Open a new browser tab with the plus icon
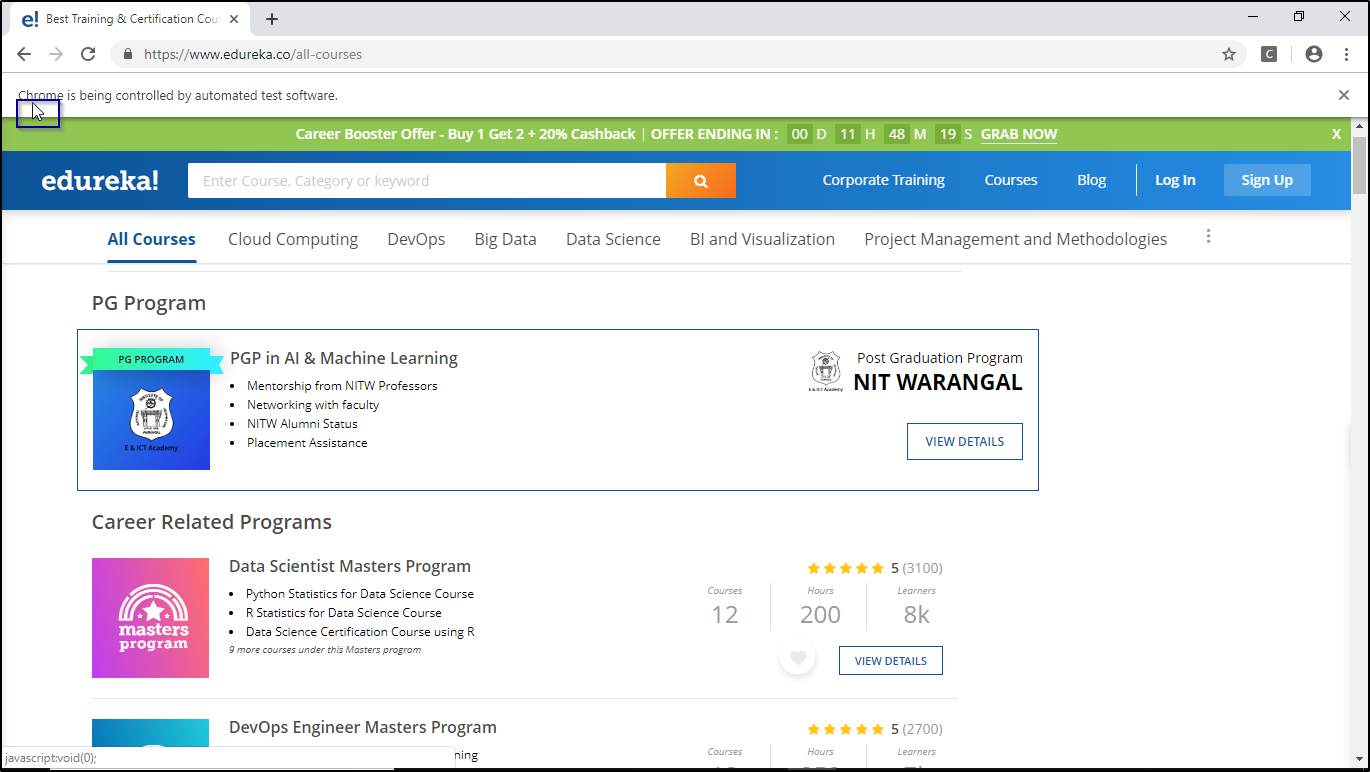This screenshot has height=772, width=1370. [x=273, y=17]
